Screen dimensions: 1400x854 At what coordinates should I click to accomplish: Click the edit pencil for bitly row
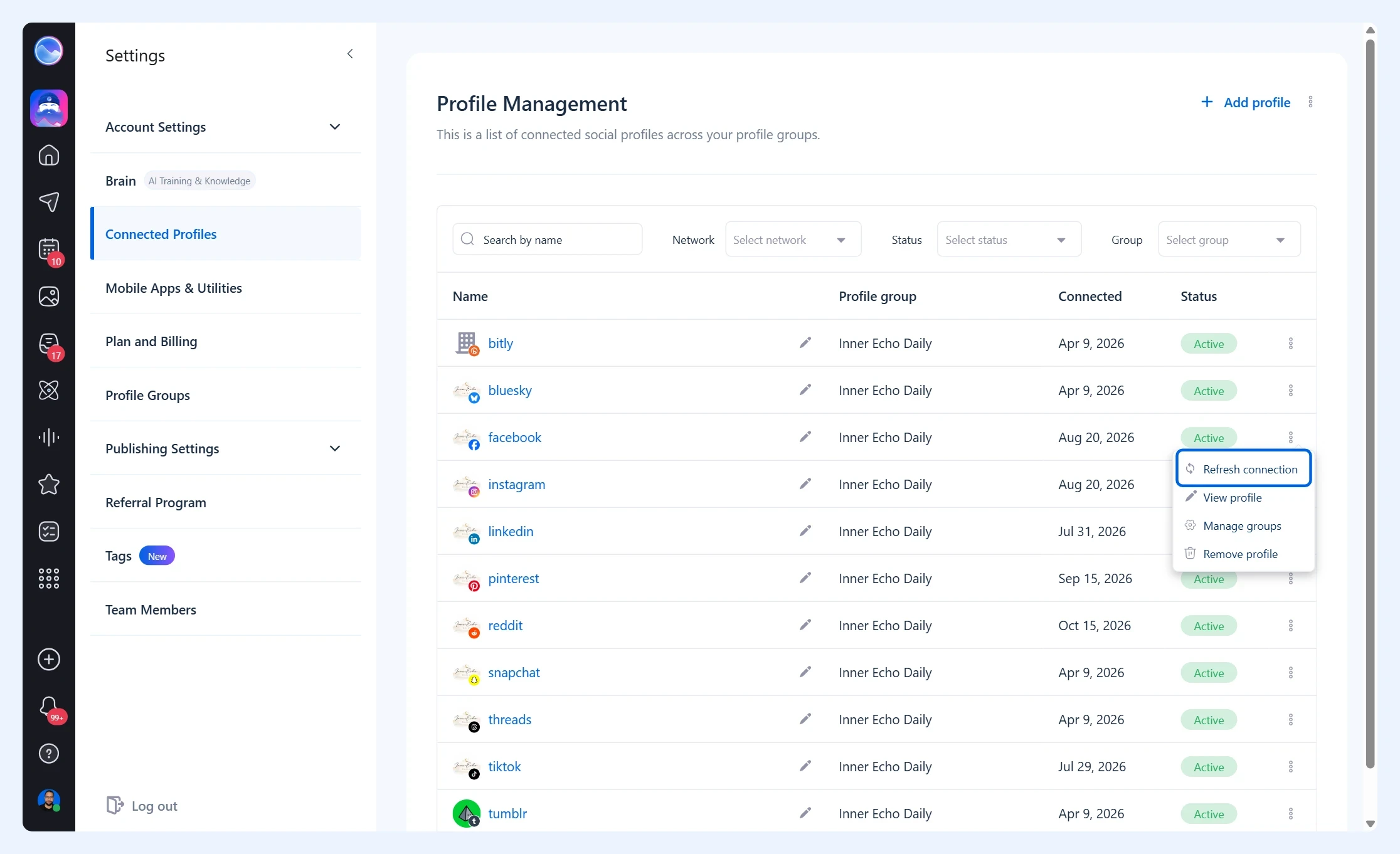click(805, 343)
